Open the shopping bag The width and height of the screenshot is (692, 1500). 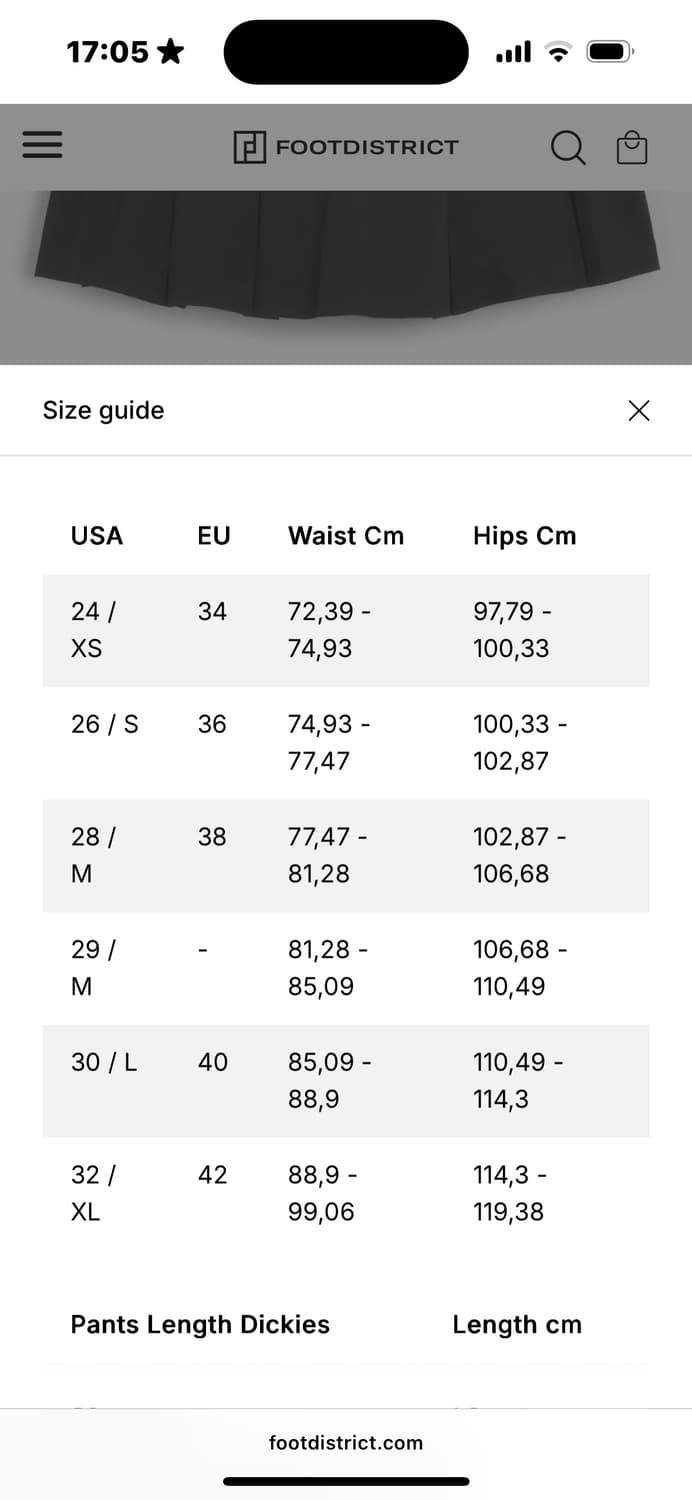pyautogui.click(x=632, y=148)
